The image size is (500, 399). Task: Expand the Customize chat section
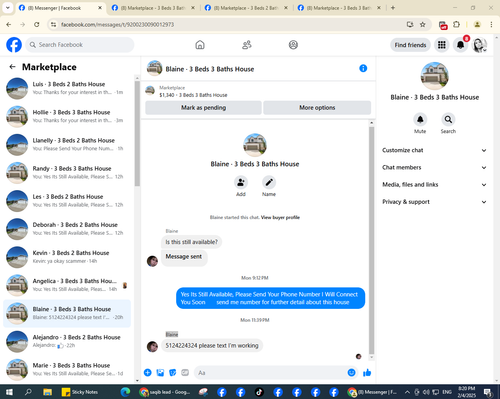[x=434, y=150]
